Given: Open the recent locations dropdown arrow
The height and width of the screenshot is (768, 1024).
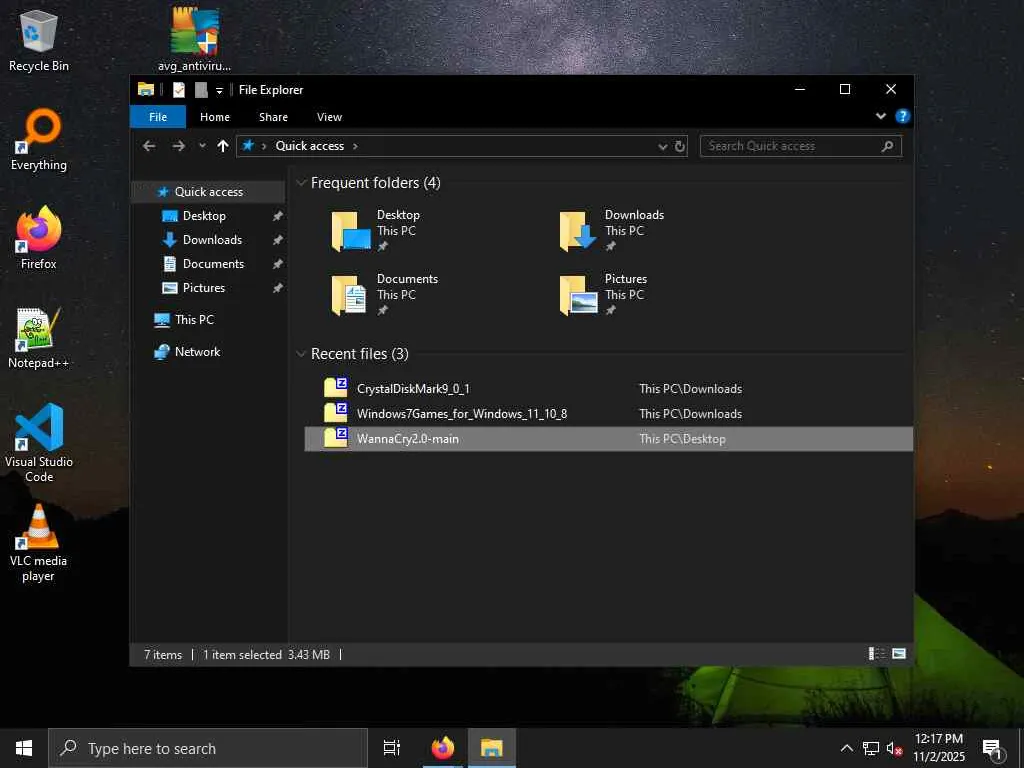Looking at the screenshot, I should click(202, 146).
